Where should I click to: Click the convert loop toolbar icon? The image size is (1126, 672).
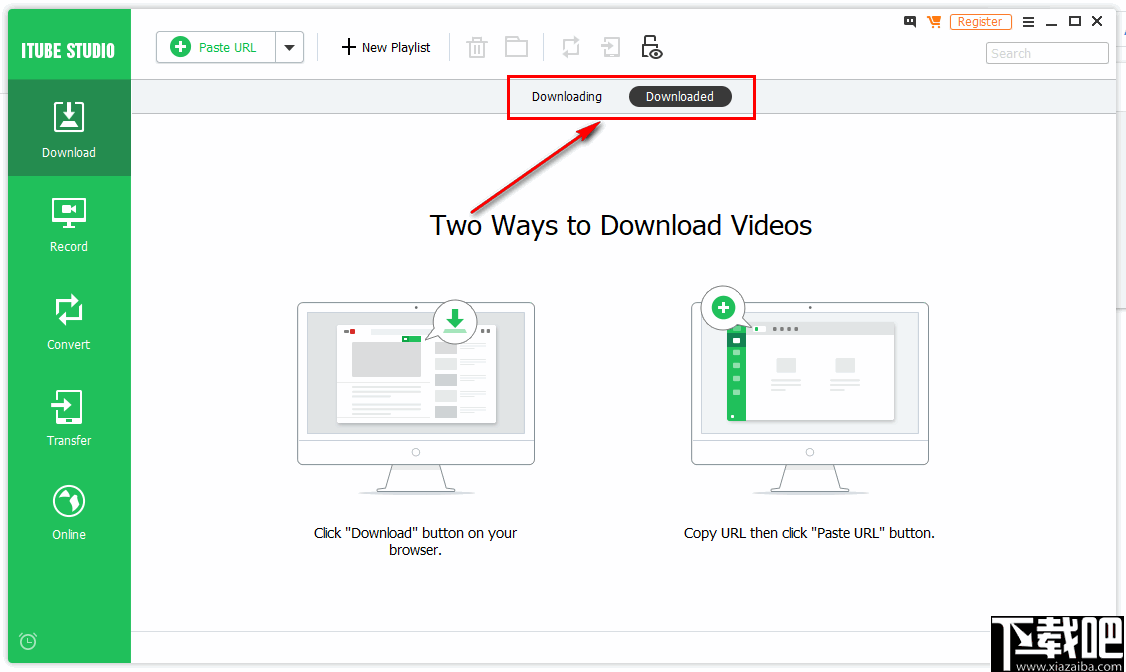[x=570, y=46]
